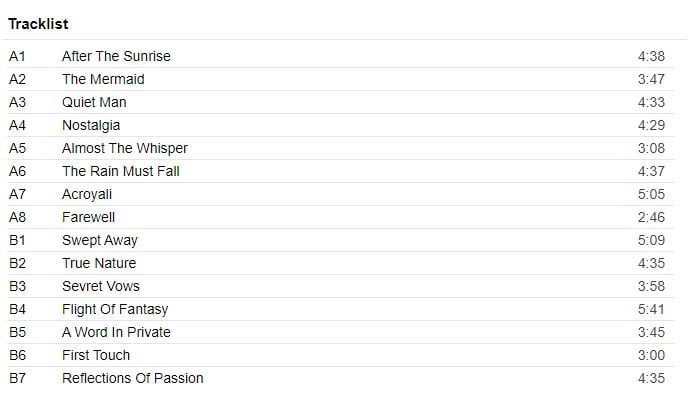Select The Rain Must Fall track
The width and height of the screenshot is (692, 404).
[121, 171]
